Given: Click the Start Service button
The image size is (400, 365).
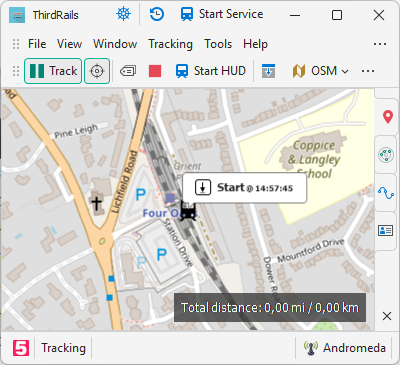Looking at the screenshot, I should [222, 14].
